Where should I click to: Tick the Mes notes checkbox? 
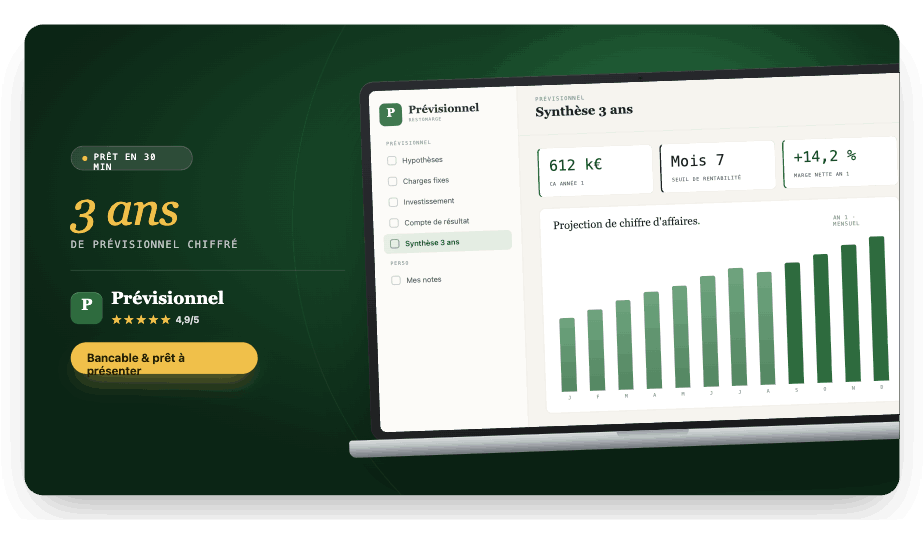coord(396,281)
